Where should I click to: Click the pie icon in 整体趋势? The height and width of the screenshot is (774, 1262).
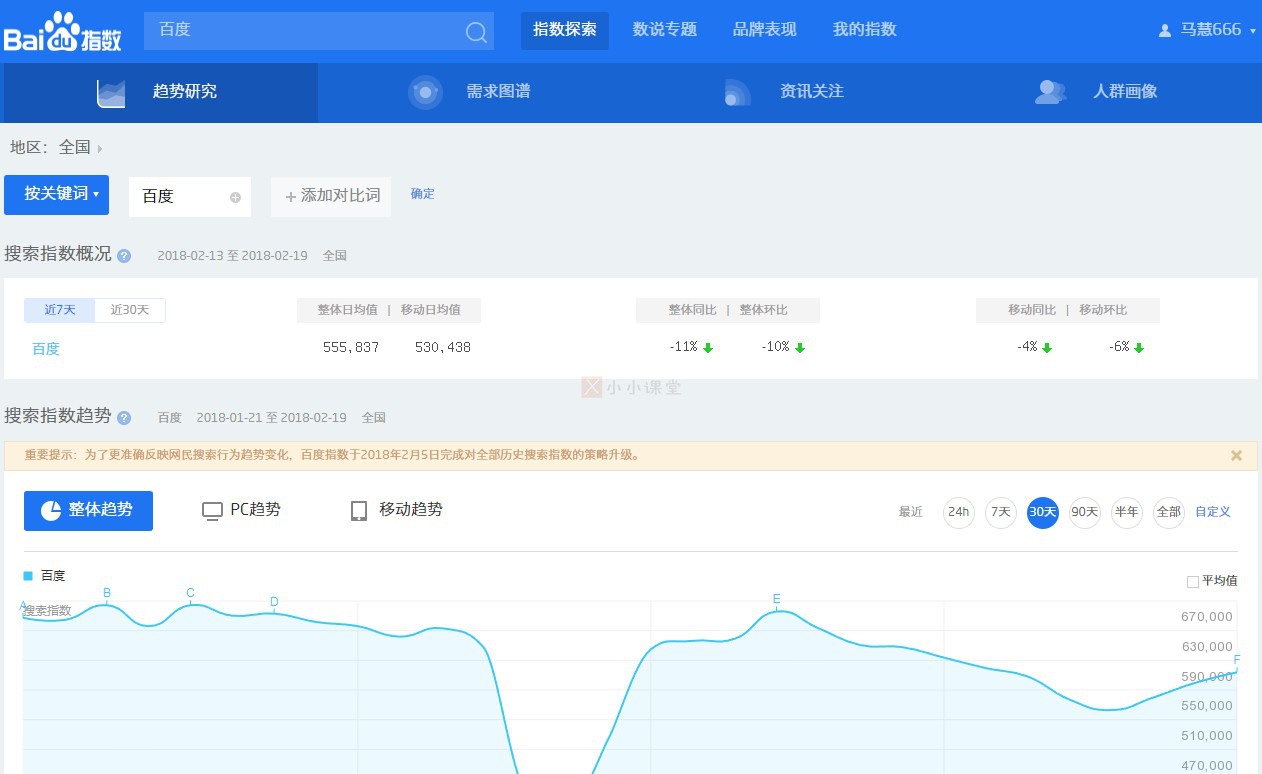click(x=52, y=510)
